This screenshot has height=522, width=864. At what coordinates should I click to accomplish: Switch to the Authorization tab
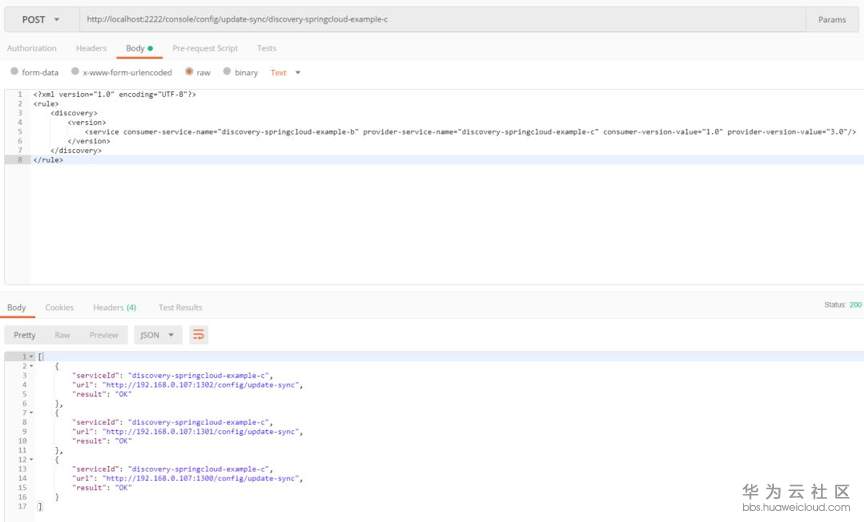31,49
